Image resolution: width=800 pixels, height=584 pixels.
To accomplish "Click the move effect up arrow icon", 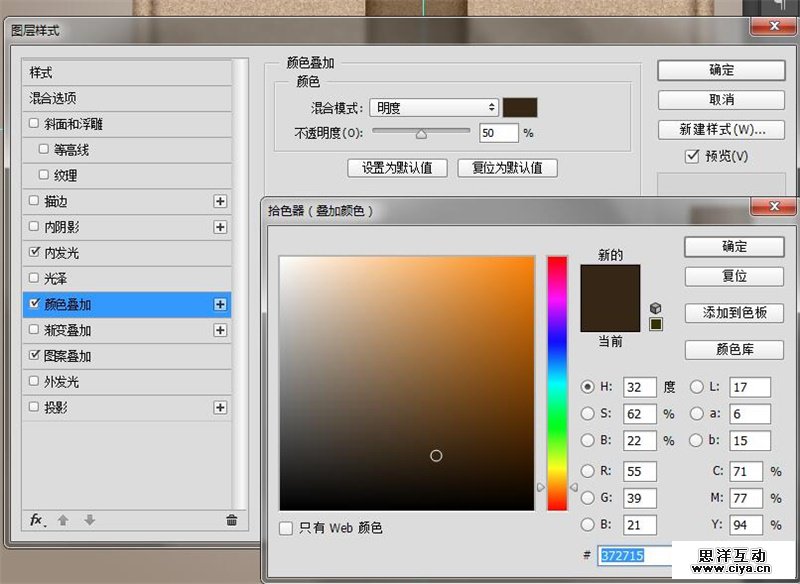I will pos(63,520).
